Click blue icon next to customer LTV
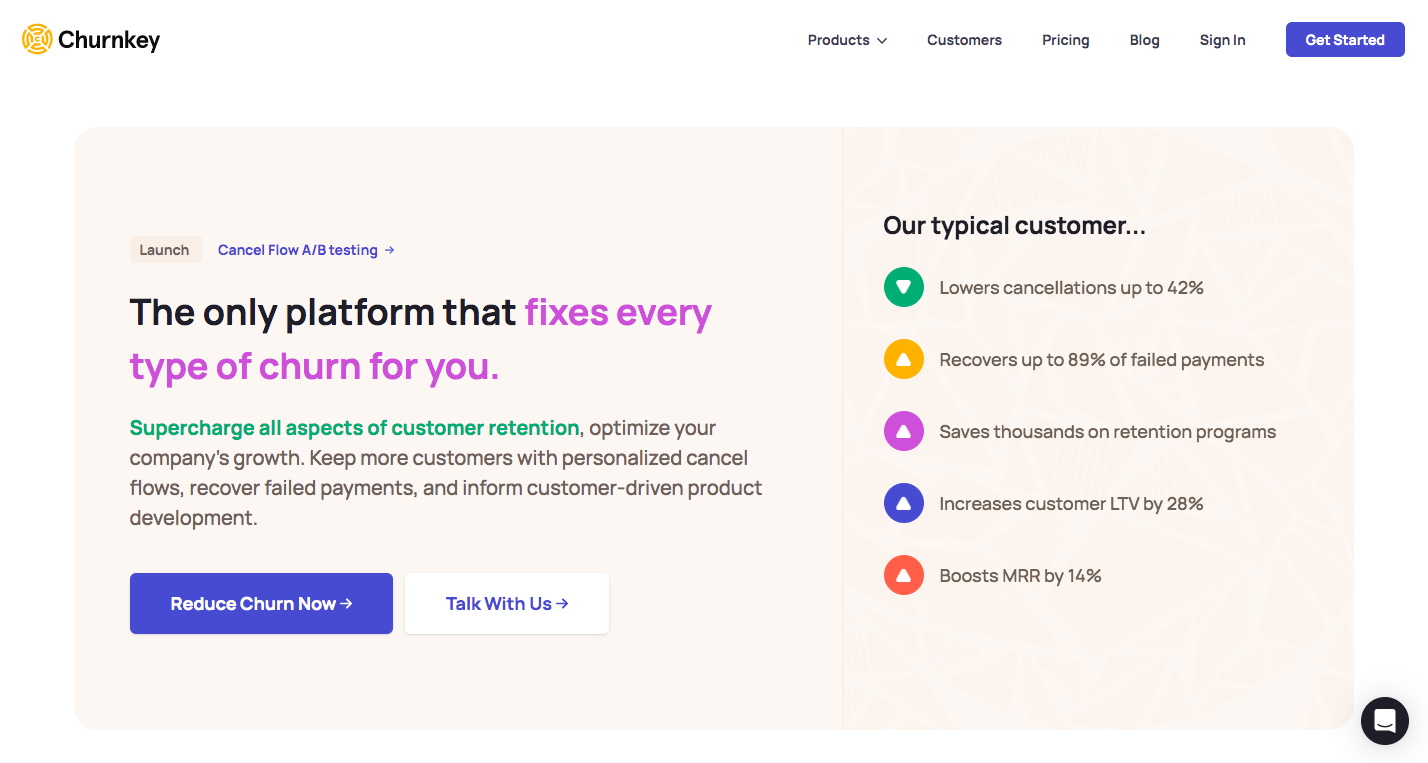Viewport: 1428px width, 763px height. pos(903,504)
